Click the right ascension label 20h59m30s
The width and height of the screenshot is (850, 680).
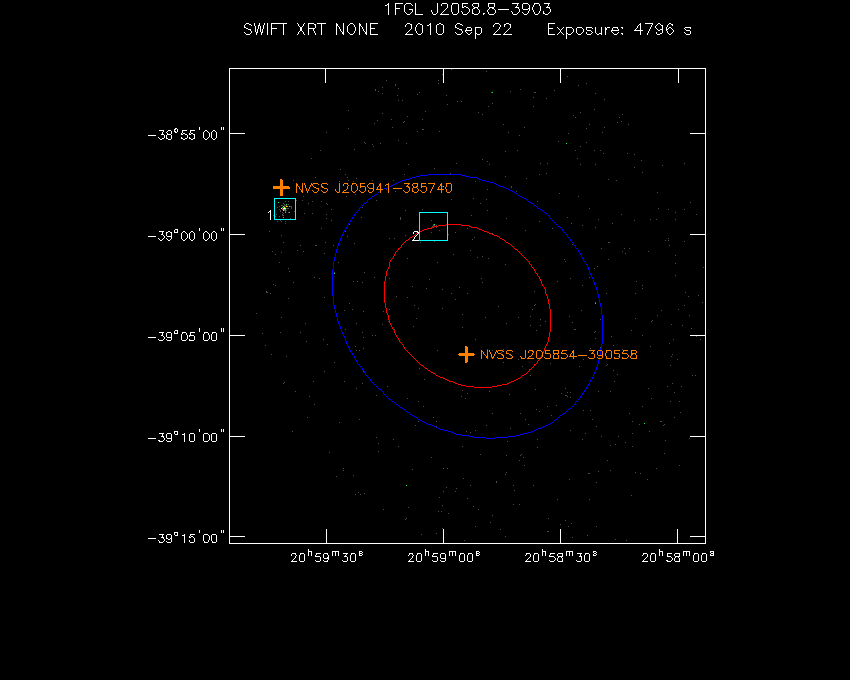pos(327,557)
